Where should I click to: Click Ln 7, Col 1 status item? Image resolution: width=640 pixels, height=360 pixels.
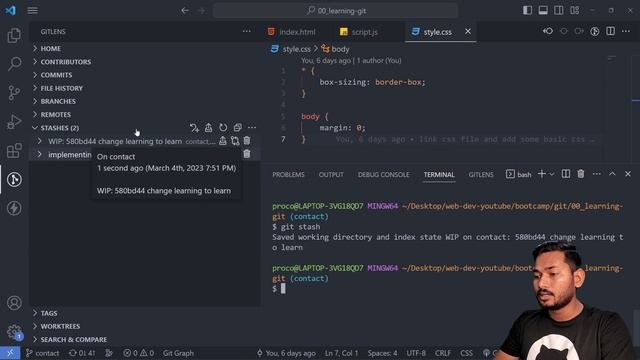(x=341, y=353)
